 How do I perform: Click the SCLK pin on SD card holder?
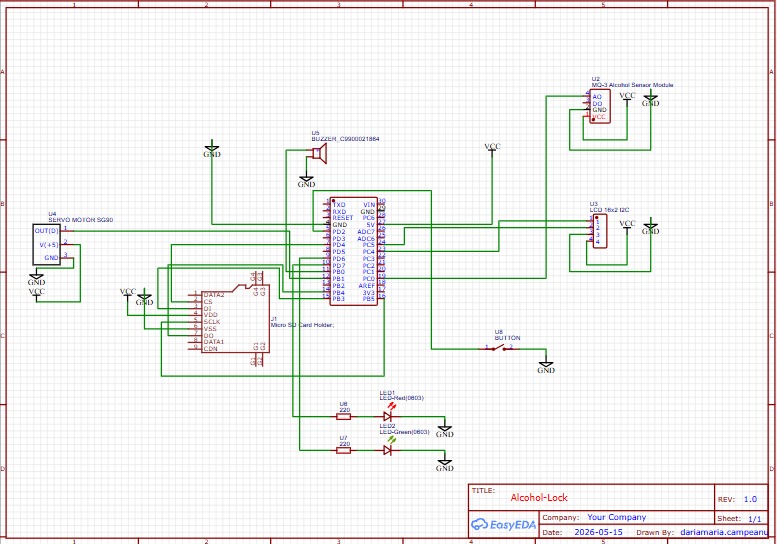point(212,322)
